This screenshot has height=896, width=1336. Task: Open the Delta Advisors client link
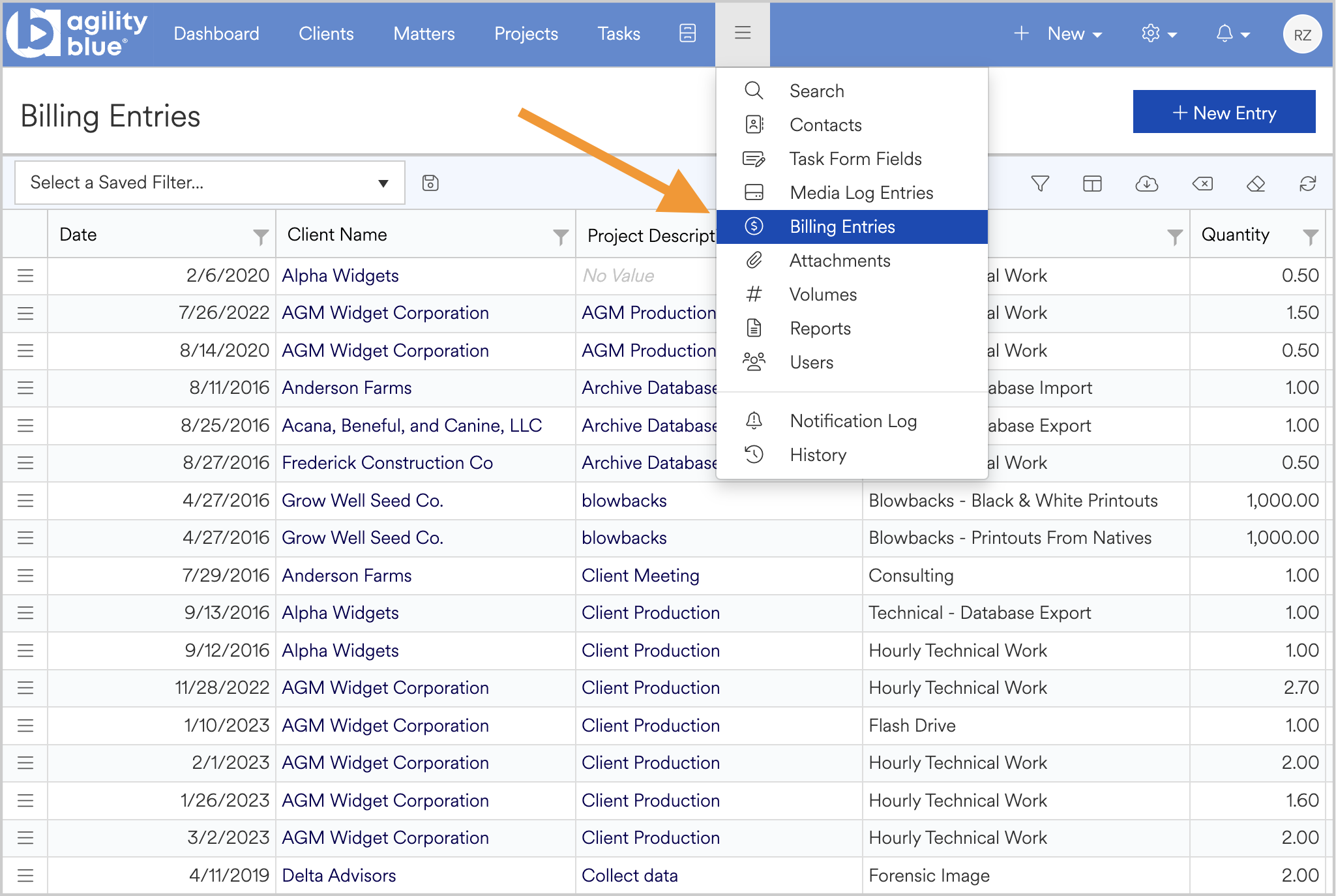coord(339,876)
